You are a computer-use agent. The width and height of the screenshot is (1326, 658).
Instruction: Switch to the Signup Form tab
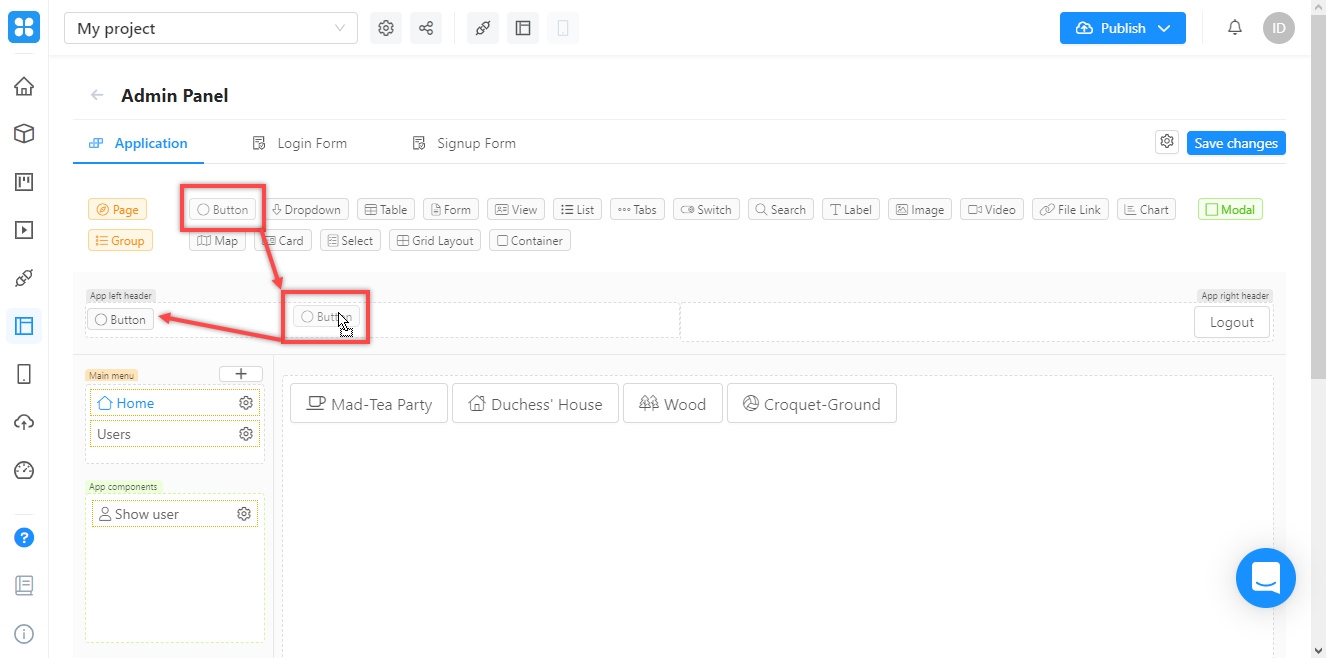[464, 143]
